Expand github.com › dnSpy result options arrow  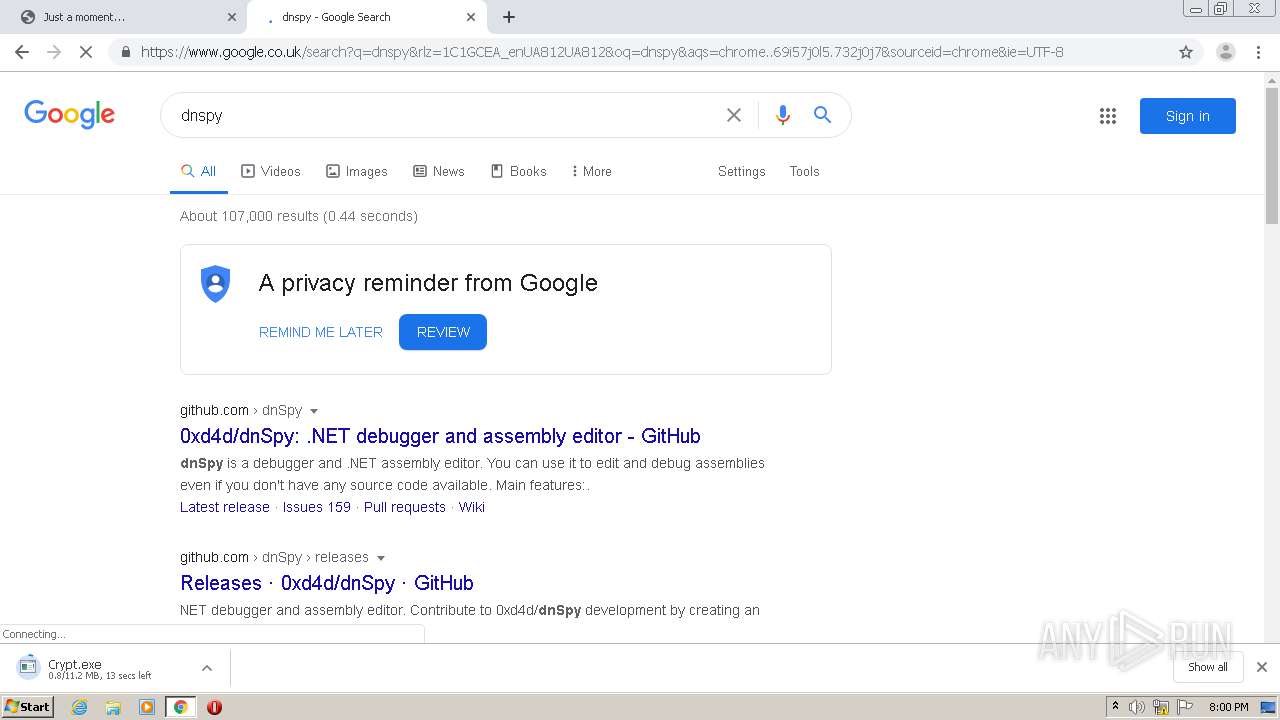pos(314,411)
